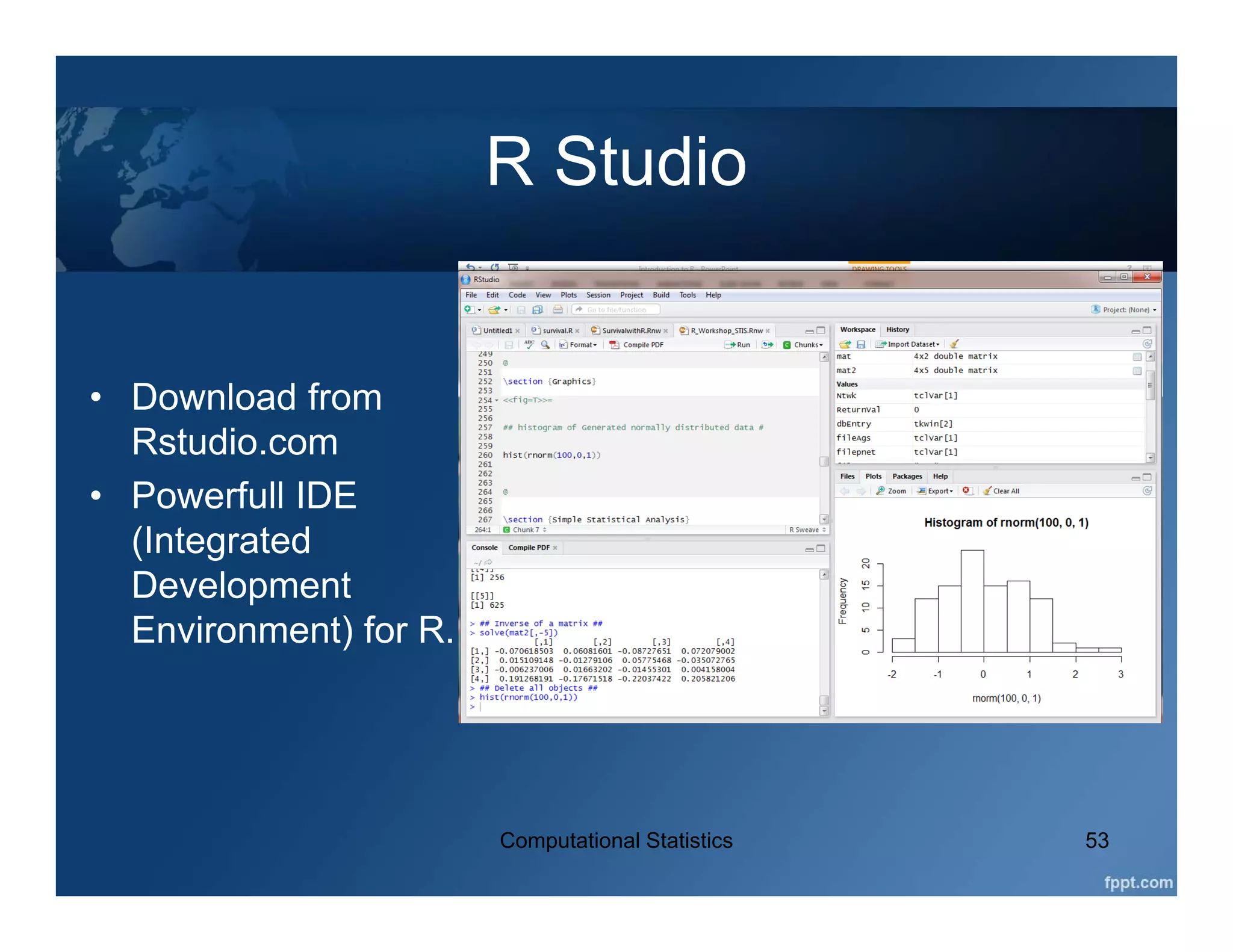Open the Help tab in lower right pane
Screen dimensions: 1233x952
(x=940, y=477)
